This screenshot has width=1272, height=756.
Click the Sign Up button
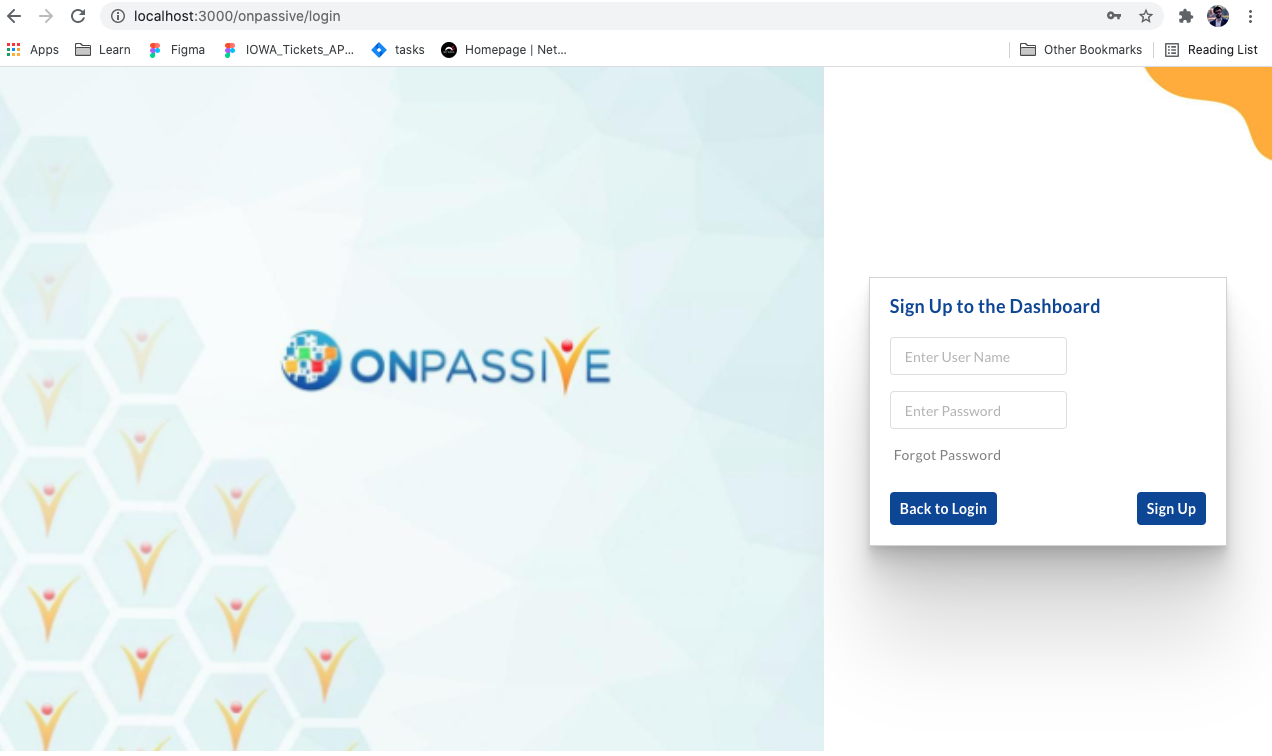[x=1171, y=508]
